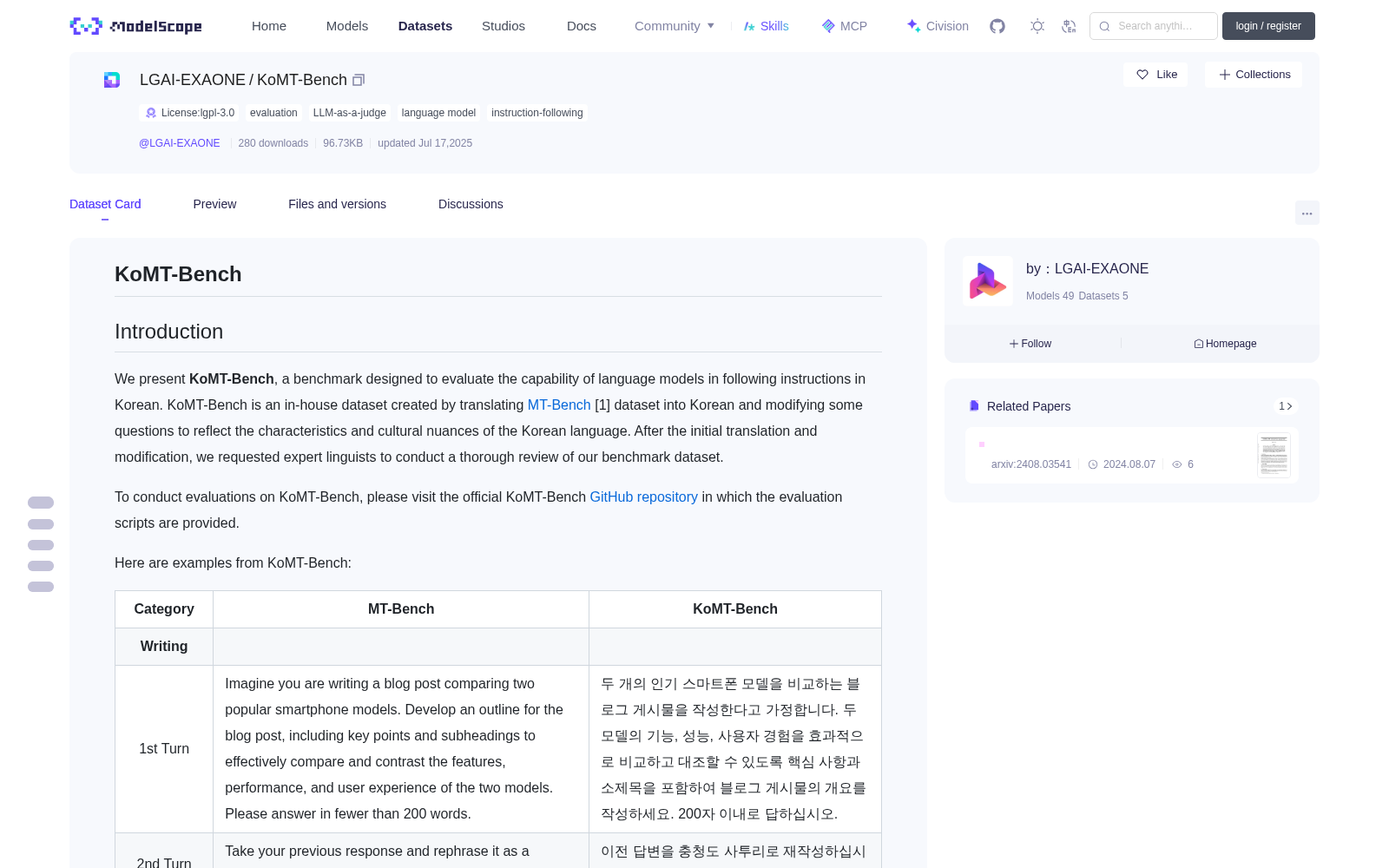Open the Models menu item
This screenshot has height=868, width=1389.
[x=347, y=26]
